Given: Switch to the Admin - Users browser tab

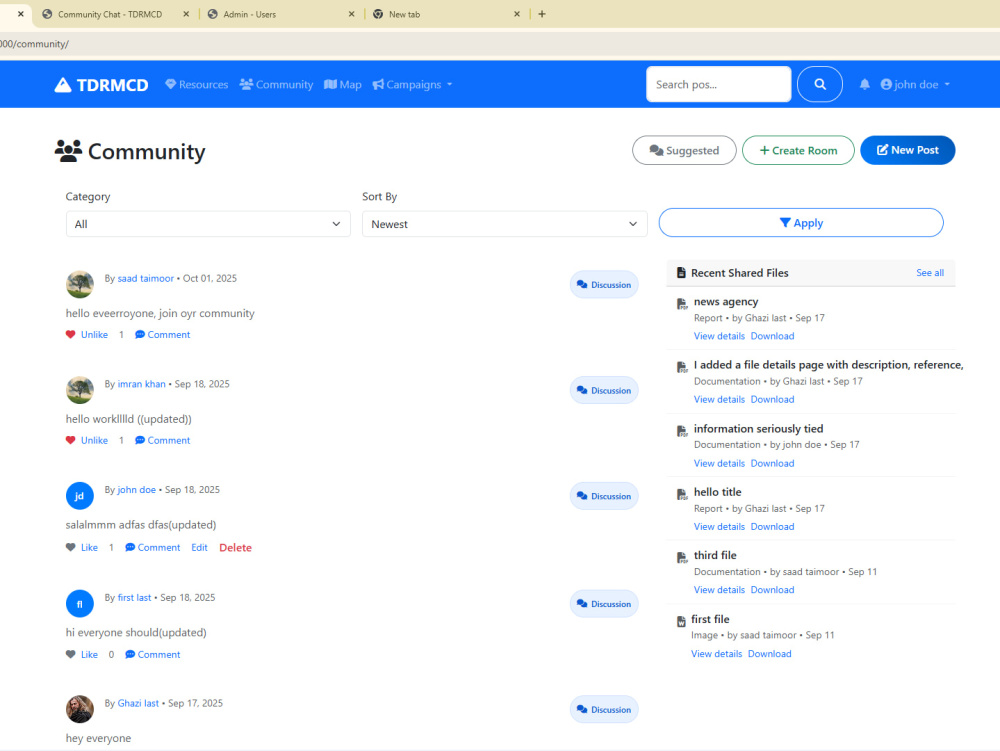Looking at the screenshot, I should (281, 14).
